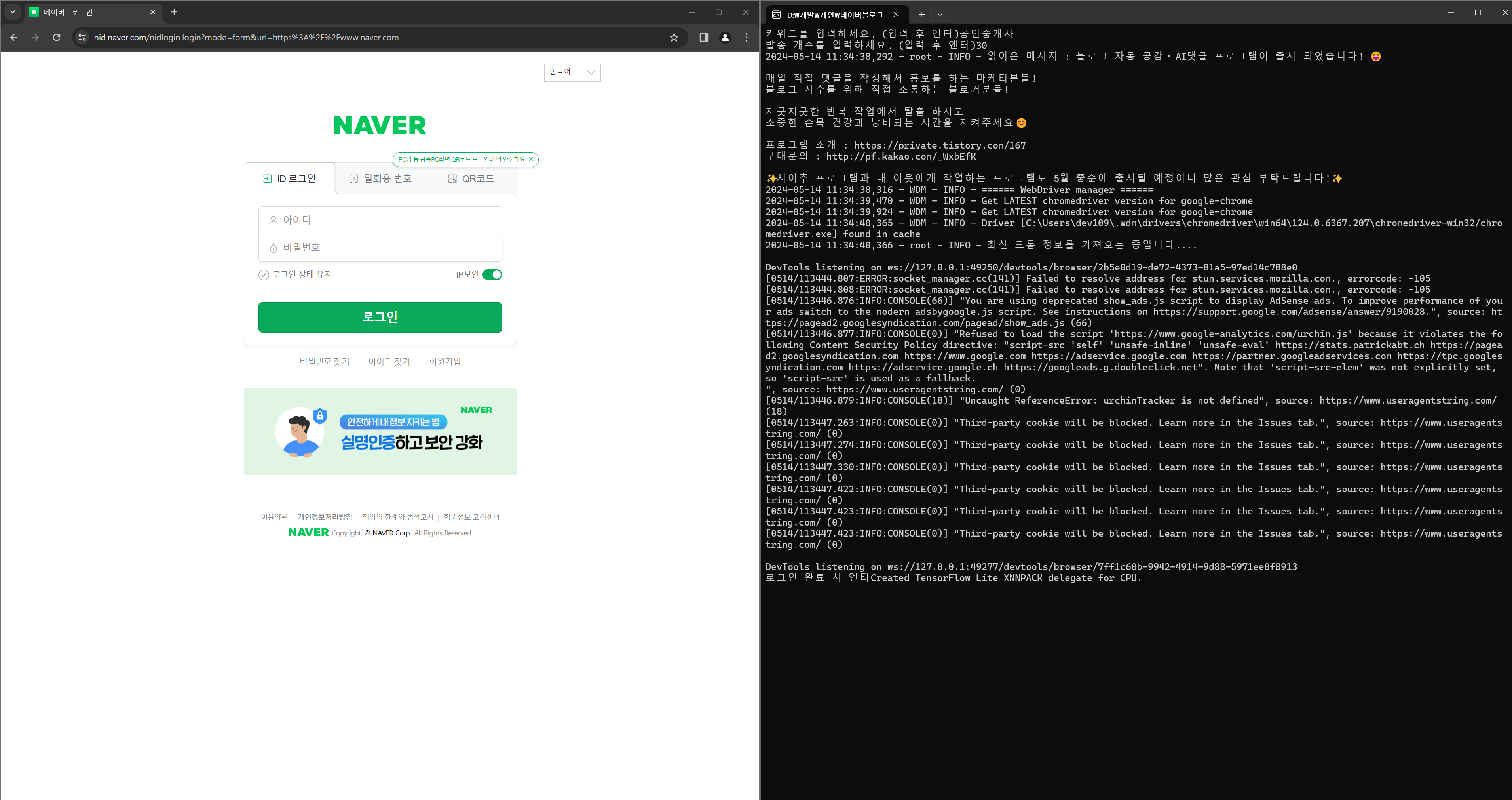
Task: Toggle the IP보안 switch
Action: click(x=492, y=275)
